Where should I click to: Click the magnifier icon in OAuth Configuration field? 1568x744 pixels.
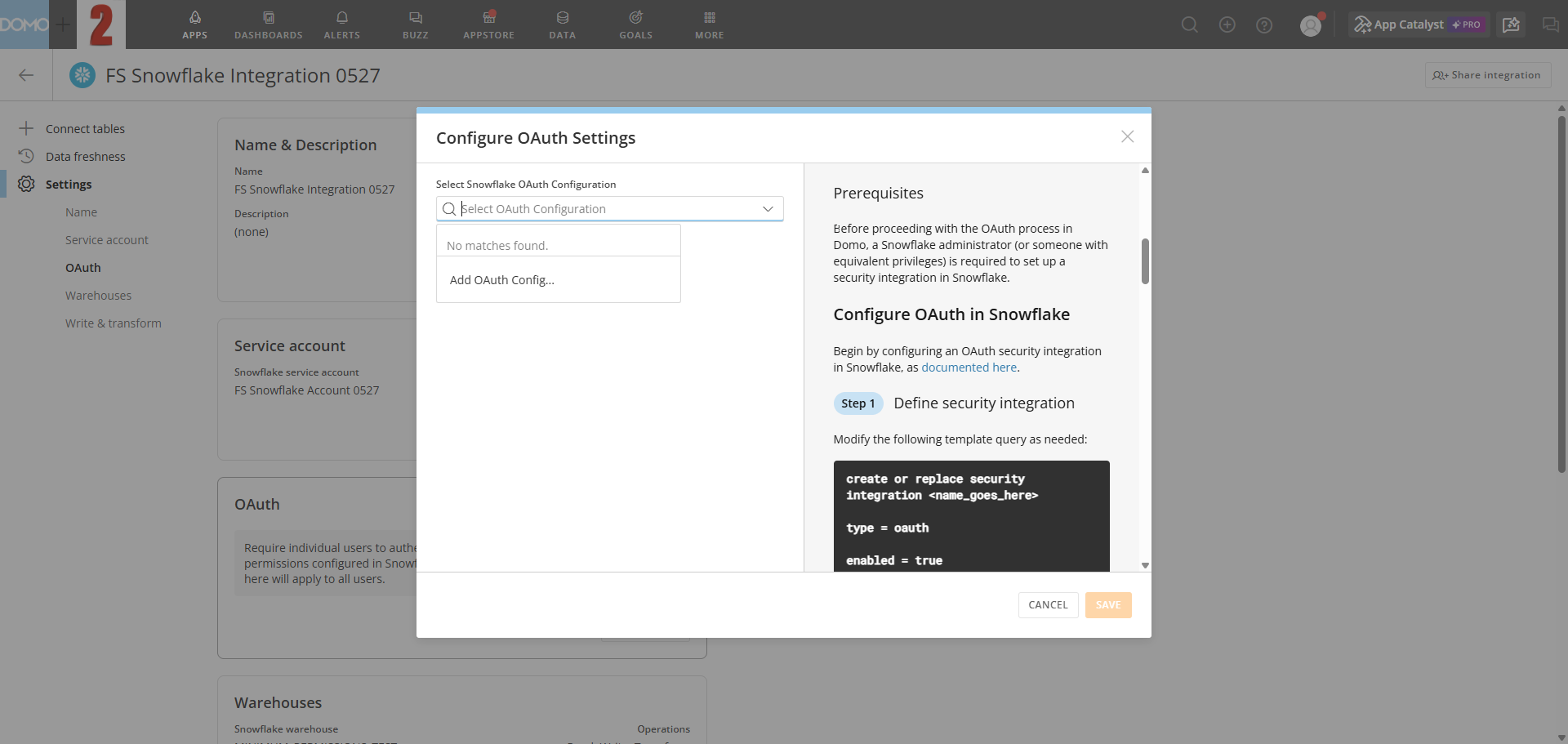point(448,209)
